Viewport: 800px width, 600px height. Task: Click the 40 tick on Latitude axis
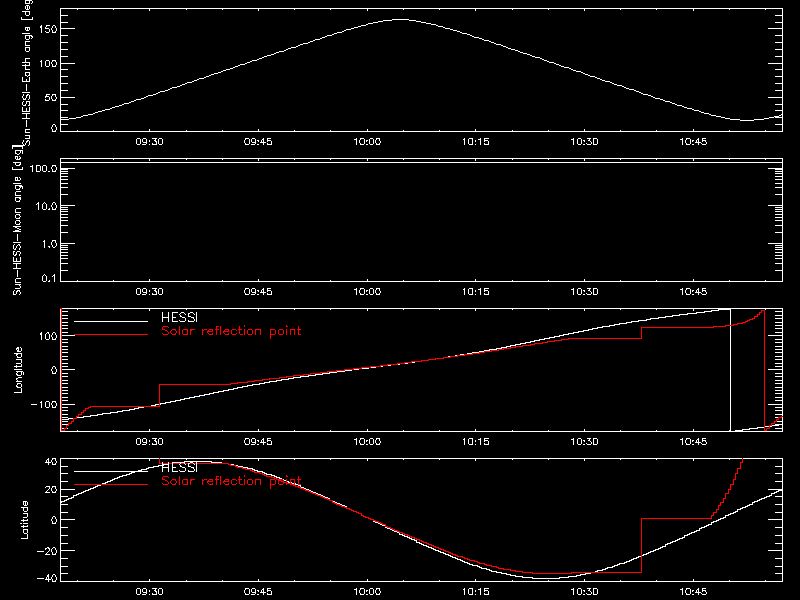click(52, 462)
